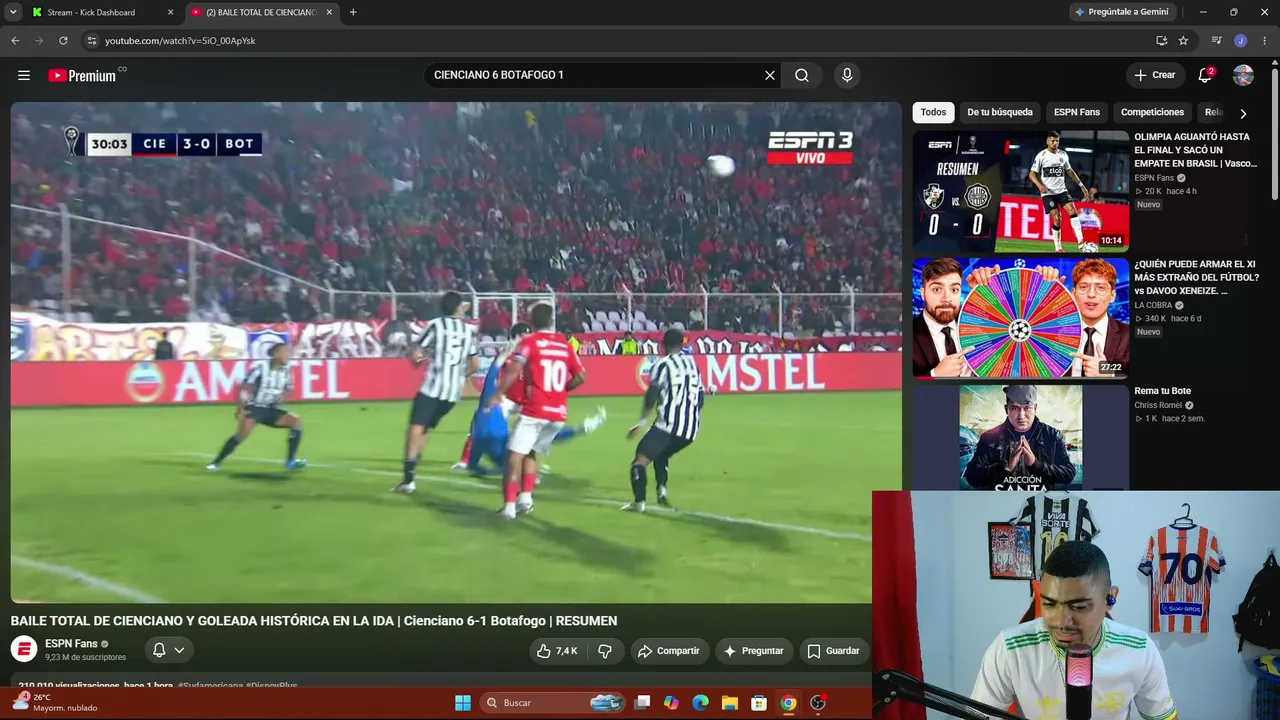Viewport: 1280px width, 720px height.
Task: Open the YouTube hamburger guide menu
Action: [x=24, y=75]
